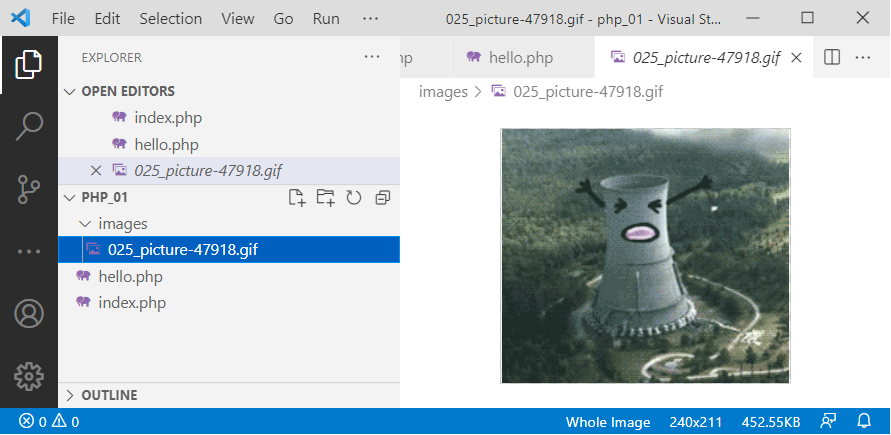891x435 pixels.
Task: Open the notifications bell in status bar
Action: [863, 422]
